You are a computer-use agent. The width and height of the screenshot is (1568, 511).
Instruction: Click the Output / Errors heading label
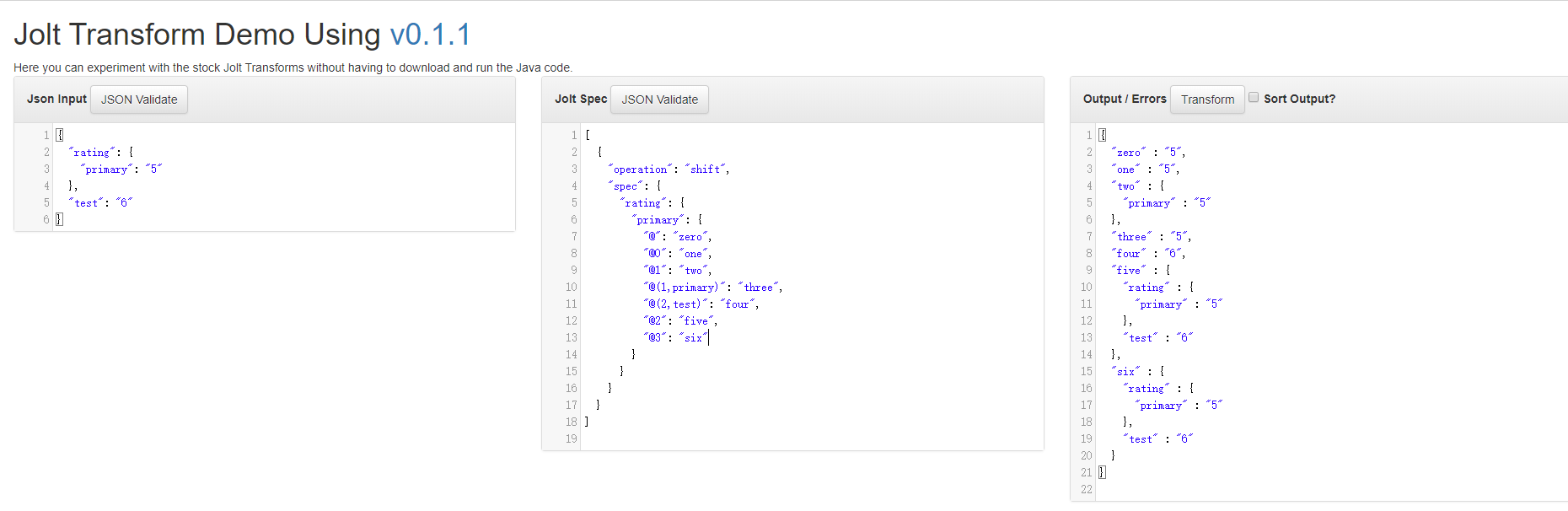pos(1125,99)
